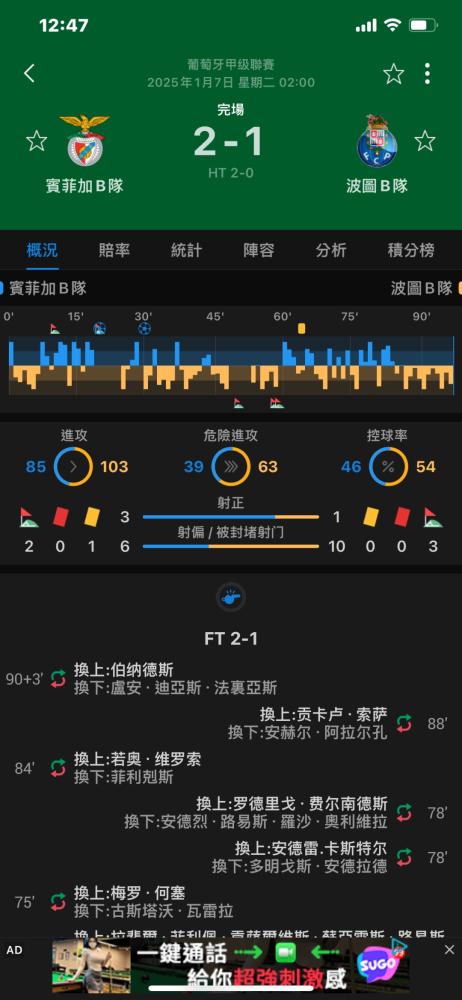Screen dimensions: 462x1000
Task: Tap the 進攻 attack circular gauge
Action: (73, 467)
